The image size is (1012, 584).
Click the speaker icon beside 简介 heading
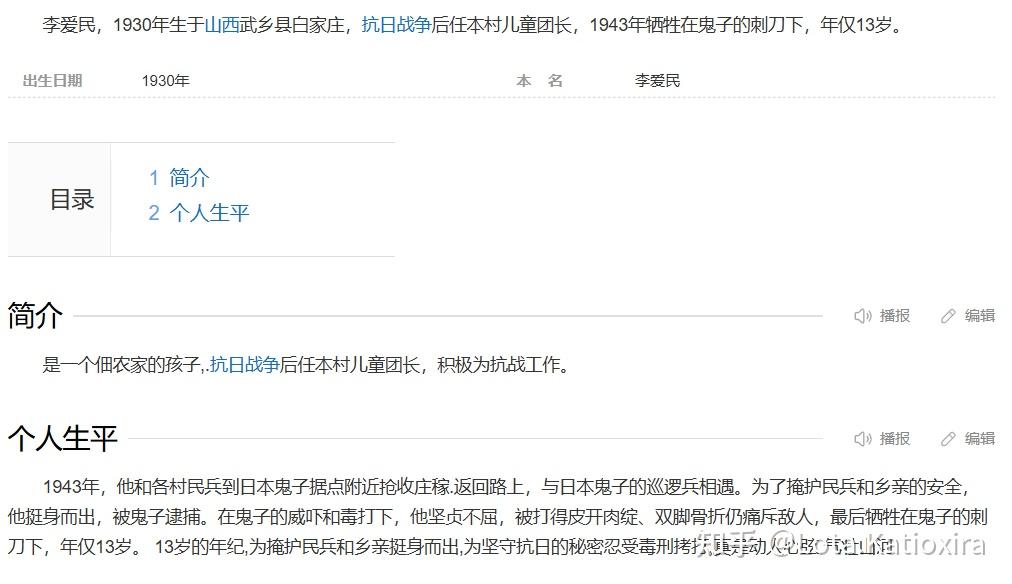[x=863, y=316]
